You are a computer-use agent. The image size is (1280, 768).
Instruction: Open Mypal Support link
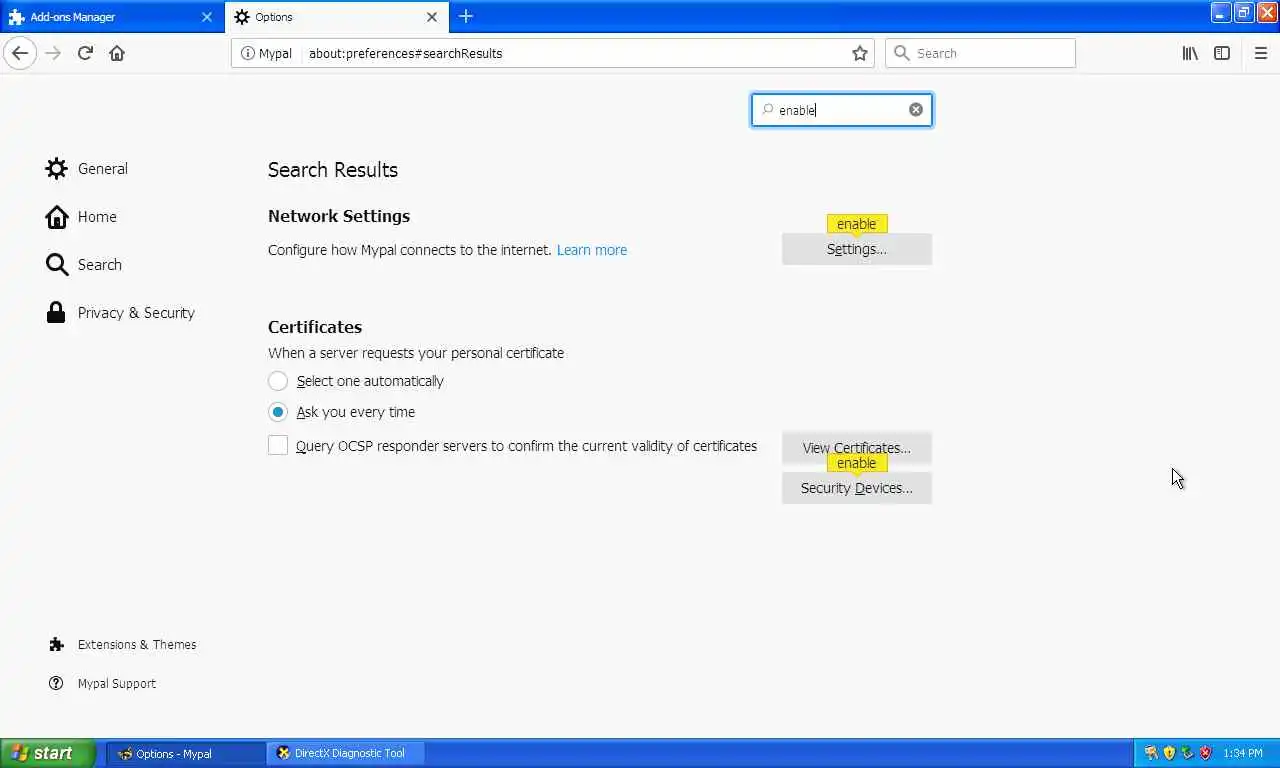[x=102, y=684]
